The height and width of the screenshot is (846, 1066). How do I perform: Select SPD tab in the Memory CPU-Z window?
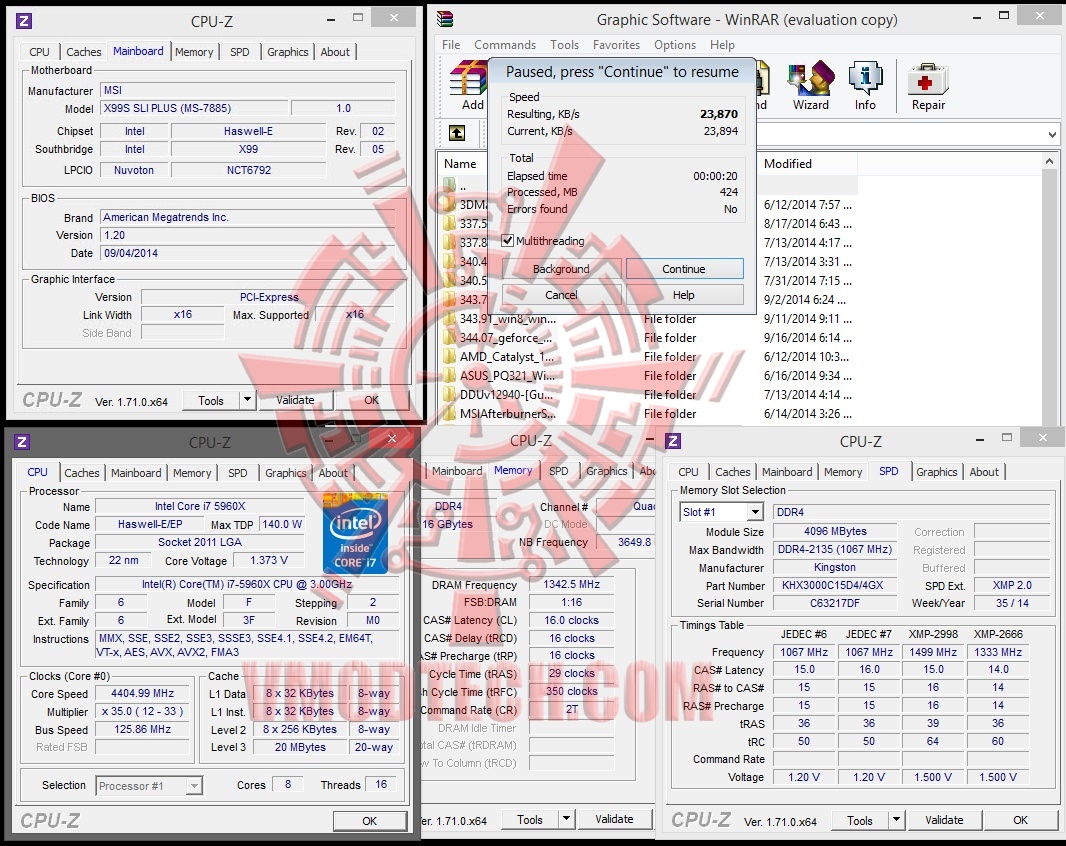(558, 471)
